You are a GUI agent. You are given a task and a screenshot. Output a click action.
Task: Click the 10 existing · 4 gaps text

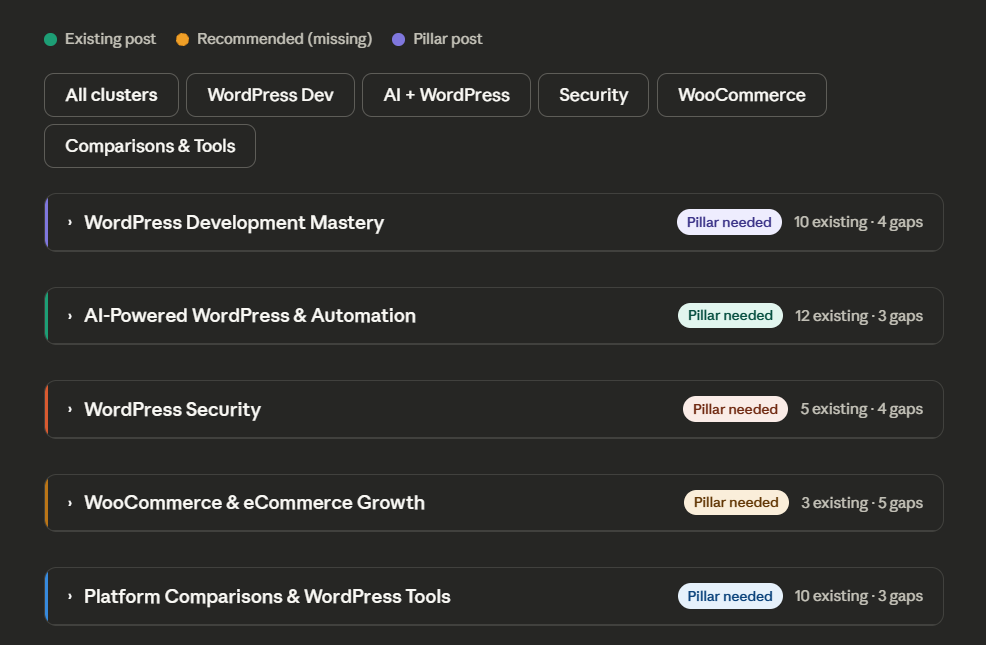pyautogui.click(x=859, y=222)
